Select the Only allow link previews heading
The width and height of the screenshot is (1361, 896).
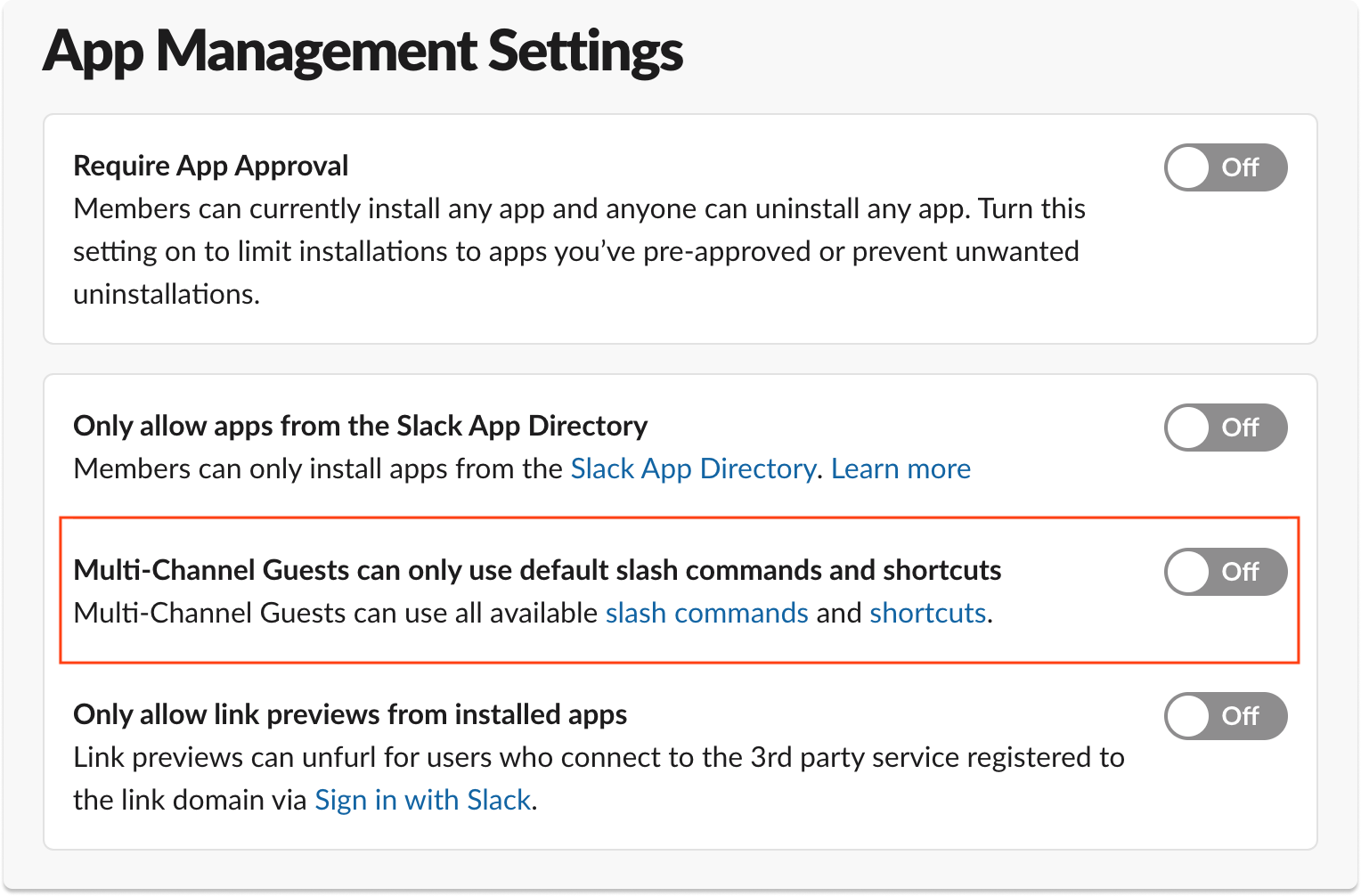[350, 714]
